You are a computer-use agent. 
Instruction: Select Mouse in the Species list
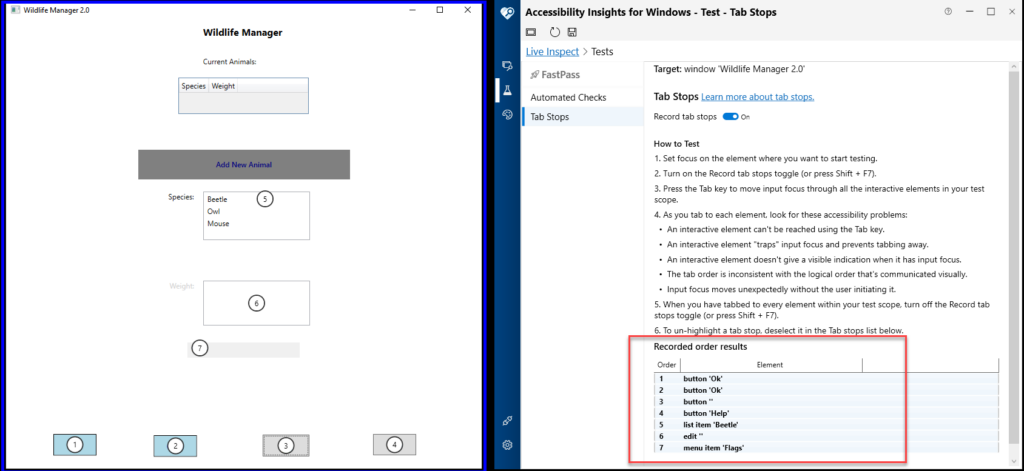coord(218,223)
